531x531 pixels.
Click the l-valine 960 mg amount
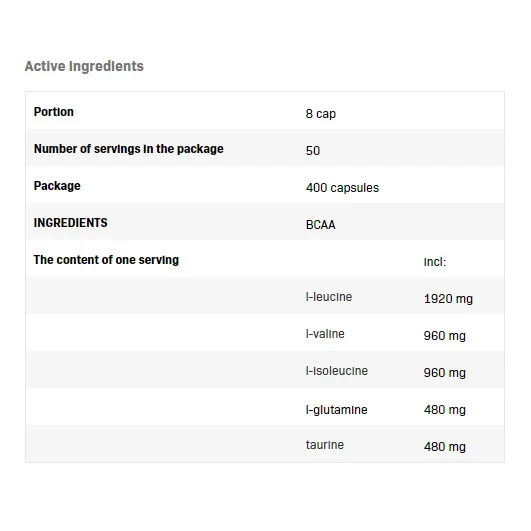[445, 336]
